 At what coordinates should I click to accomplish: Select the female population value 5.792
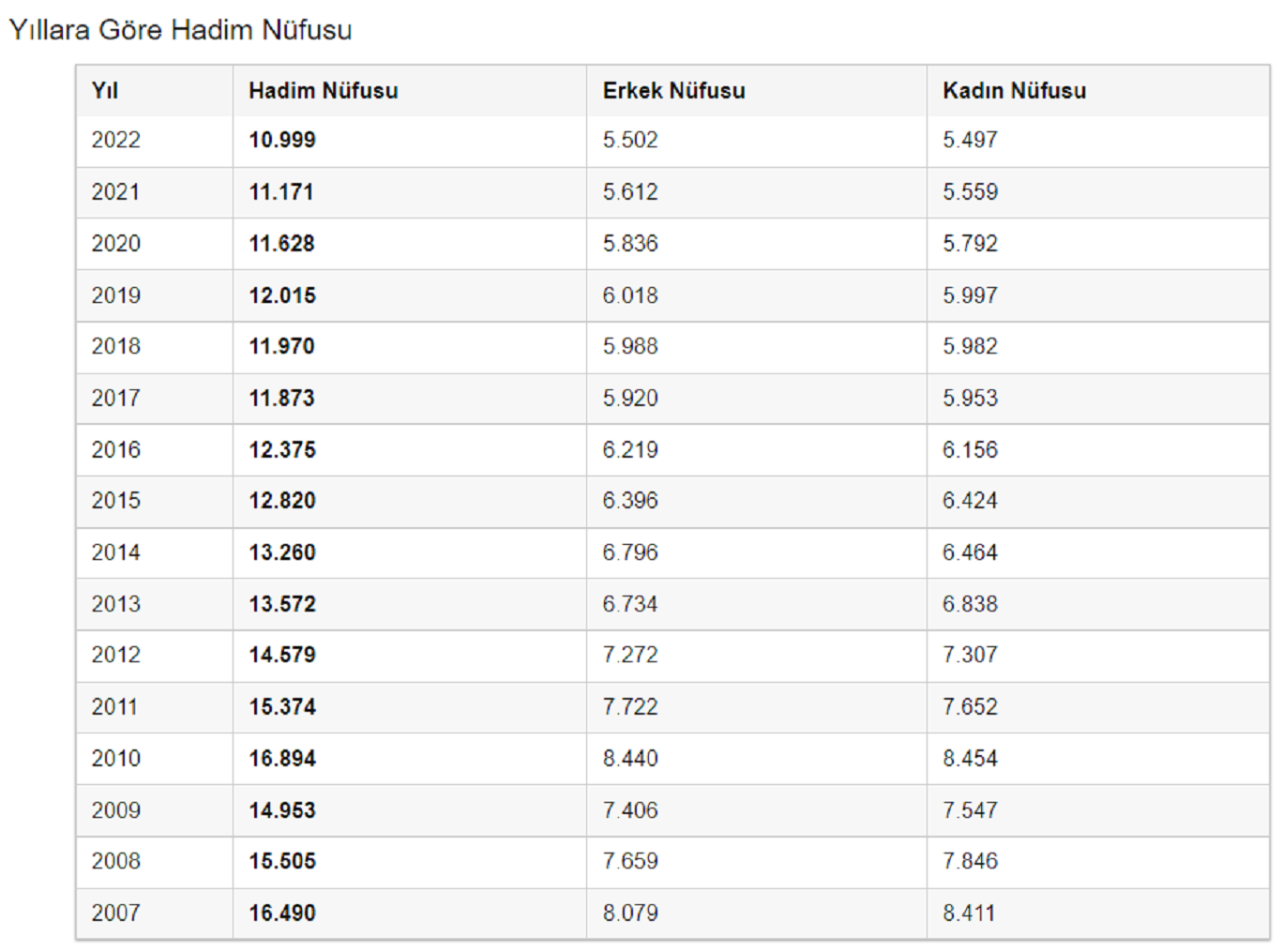click(x=970, y=244)
